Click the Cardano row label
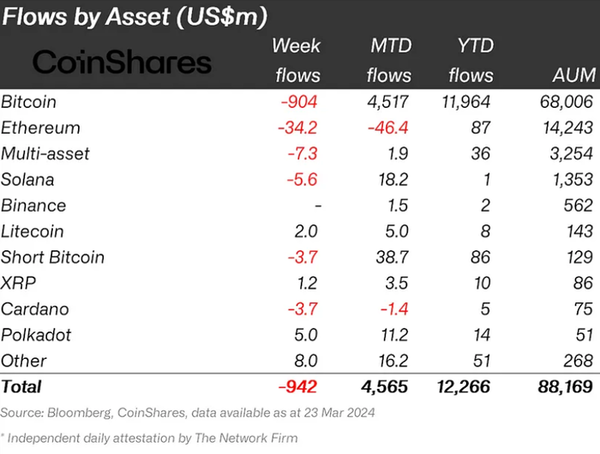The width and height of the screenshot is (600, 454). tap(35, 309)
